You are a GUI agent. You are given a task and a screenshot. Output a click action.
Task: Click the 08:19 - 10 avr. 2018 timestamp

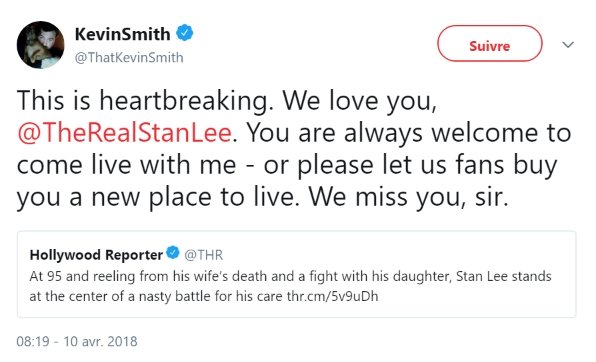(x=77, y=341)
